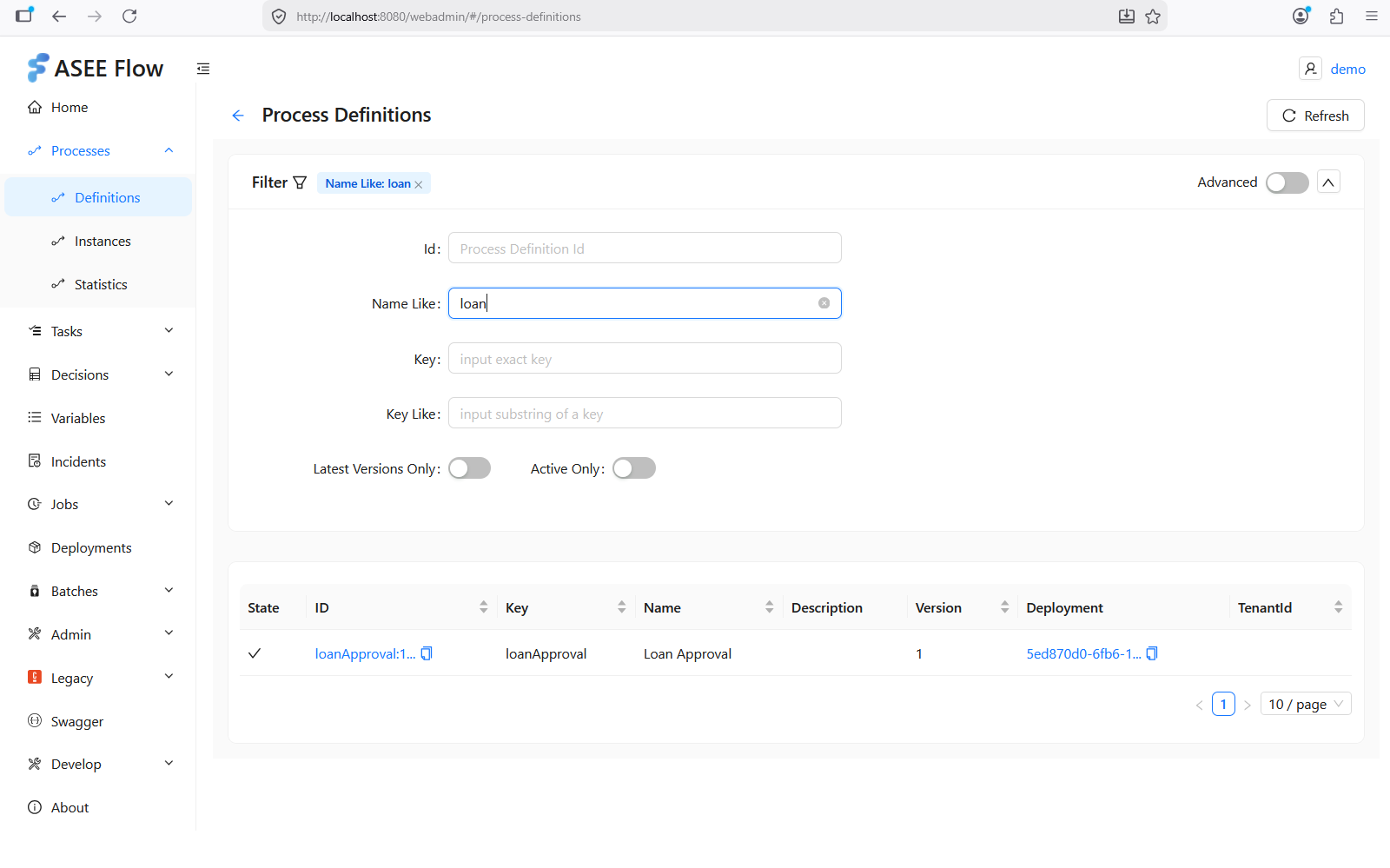Open Statistics in the sidebar

98,284
